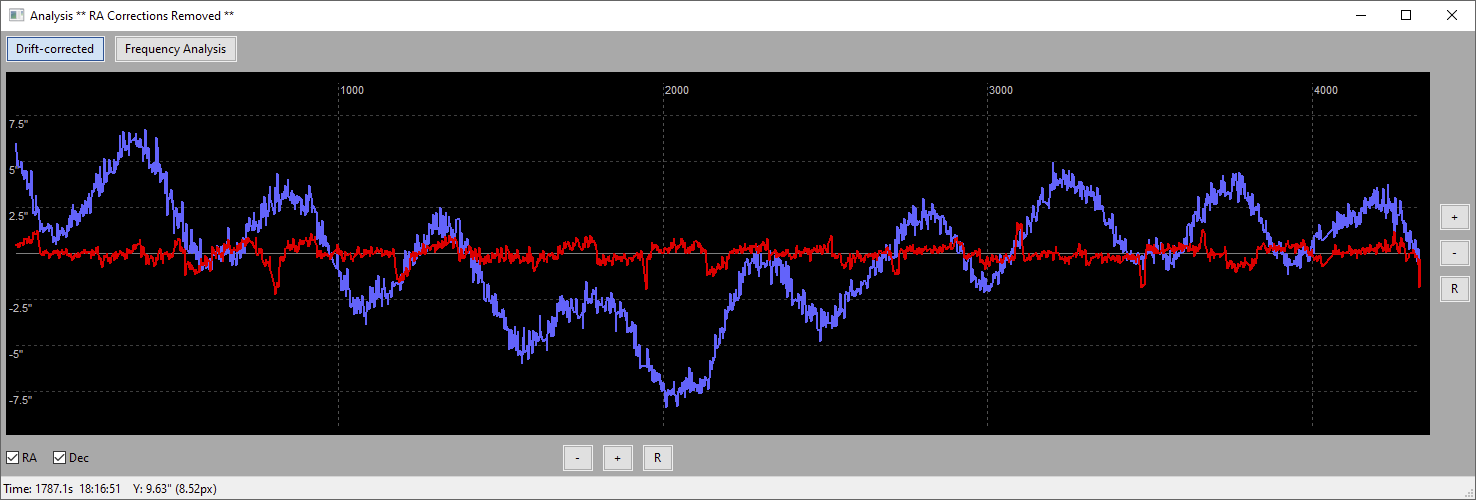The height and width of the screenshot is (500, 1476).
Task: Maximize the Analysis window
Action: click(x=1406, y=15)
